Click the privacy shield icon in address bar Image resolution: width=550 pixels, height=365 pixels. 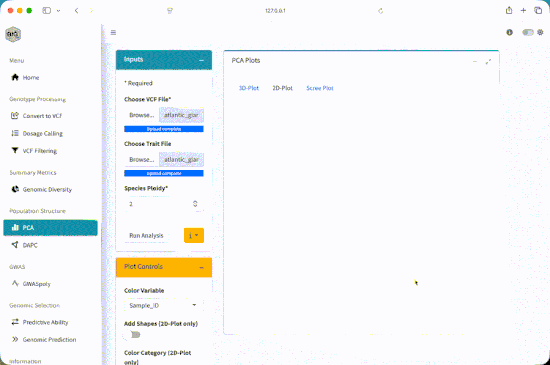point(170,11)
